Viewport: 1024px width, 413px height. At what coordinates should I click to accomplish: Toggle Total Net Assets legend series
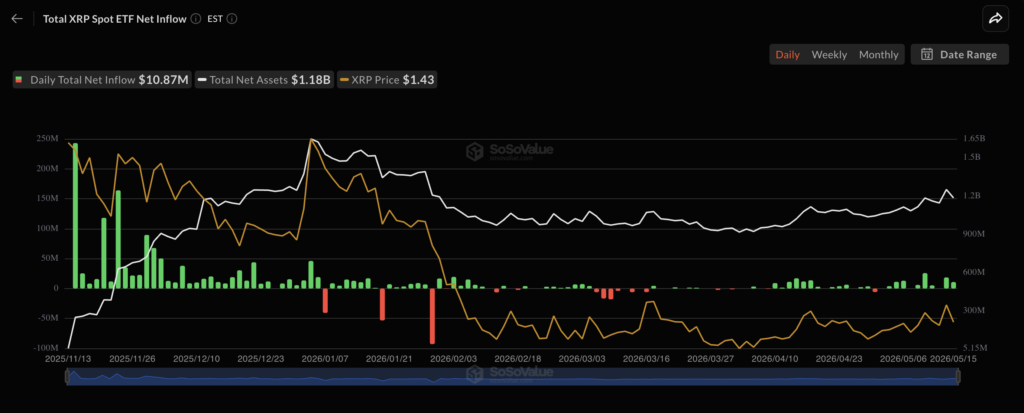tap(264, 80)
